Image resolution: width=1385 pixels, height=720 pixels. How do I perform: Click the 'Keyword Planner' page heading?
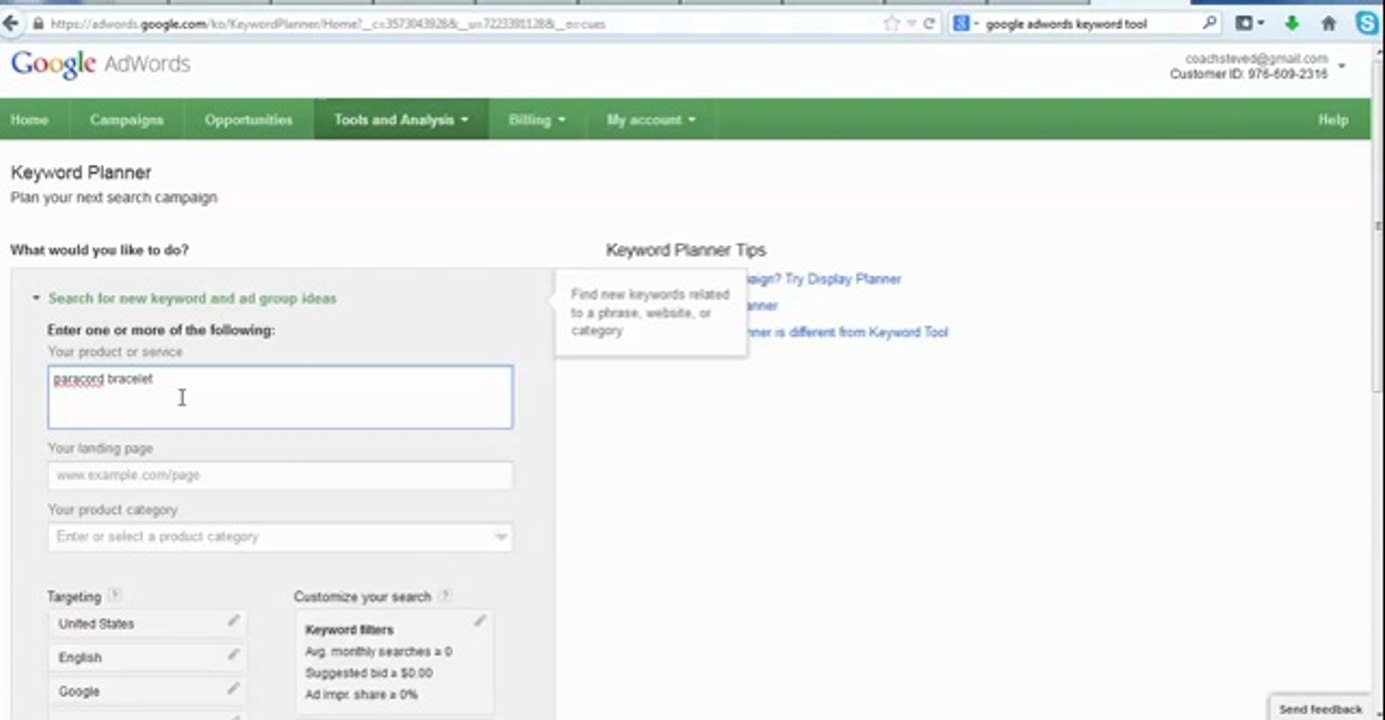tap(81, 173)
